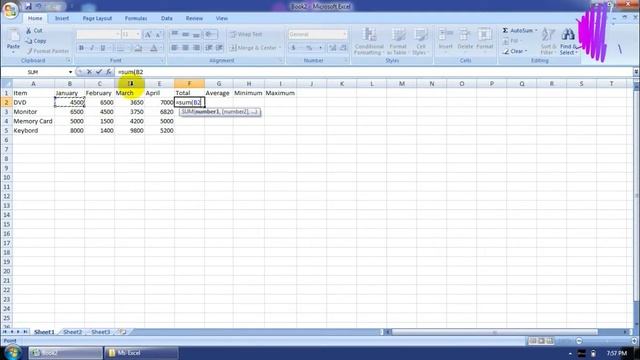Increase cell indent
Viewport: 640px width, 360px height.
click(x=220, y=48)
